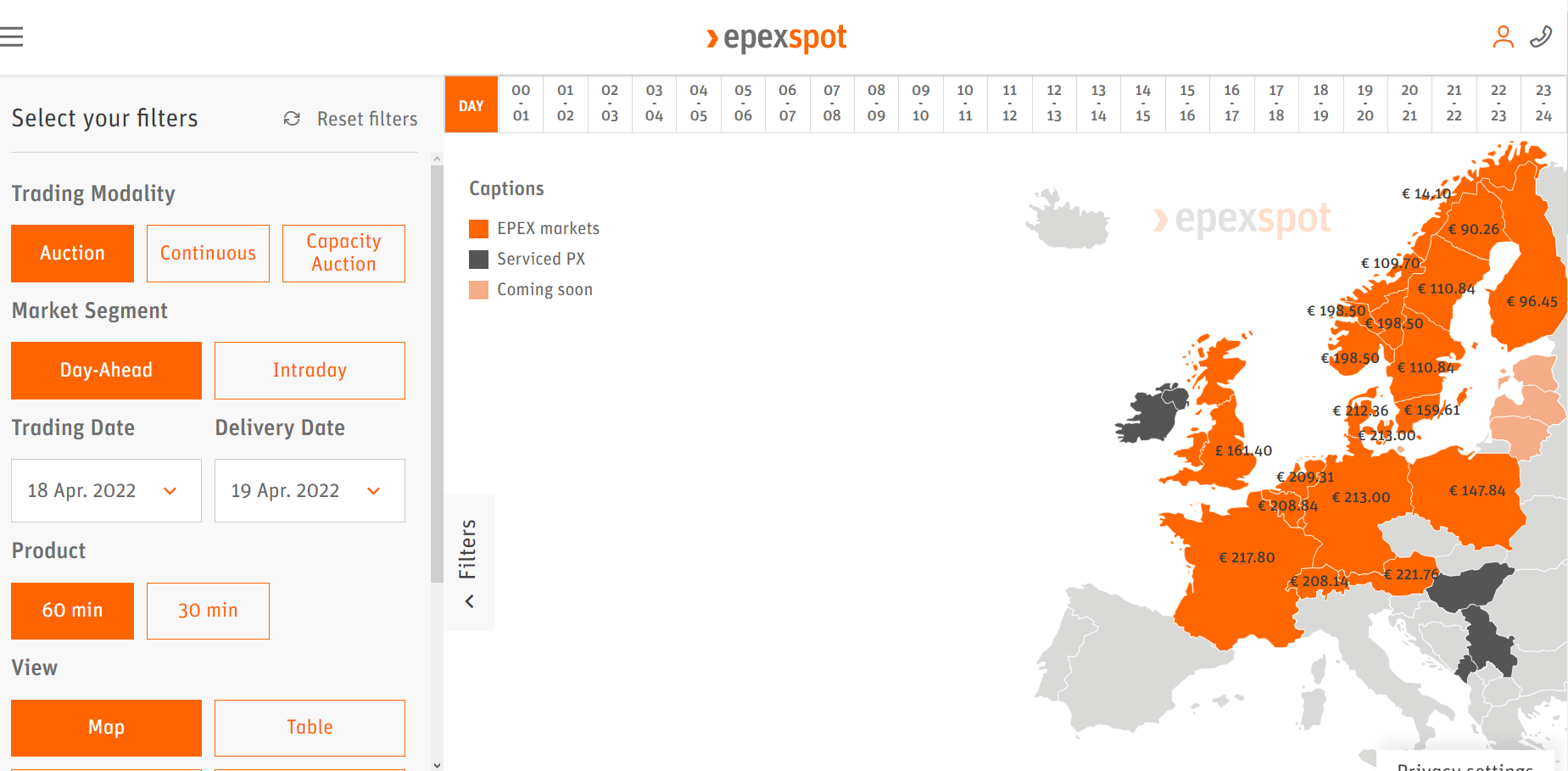Choose the Day-Ahead market segment
The image size is (1568, 771).
[x=106, y=370]
